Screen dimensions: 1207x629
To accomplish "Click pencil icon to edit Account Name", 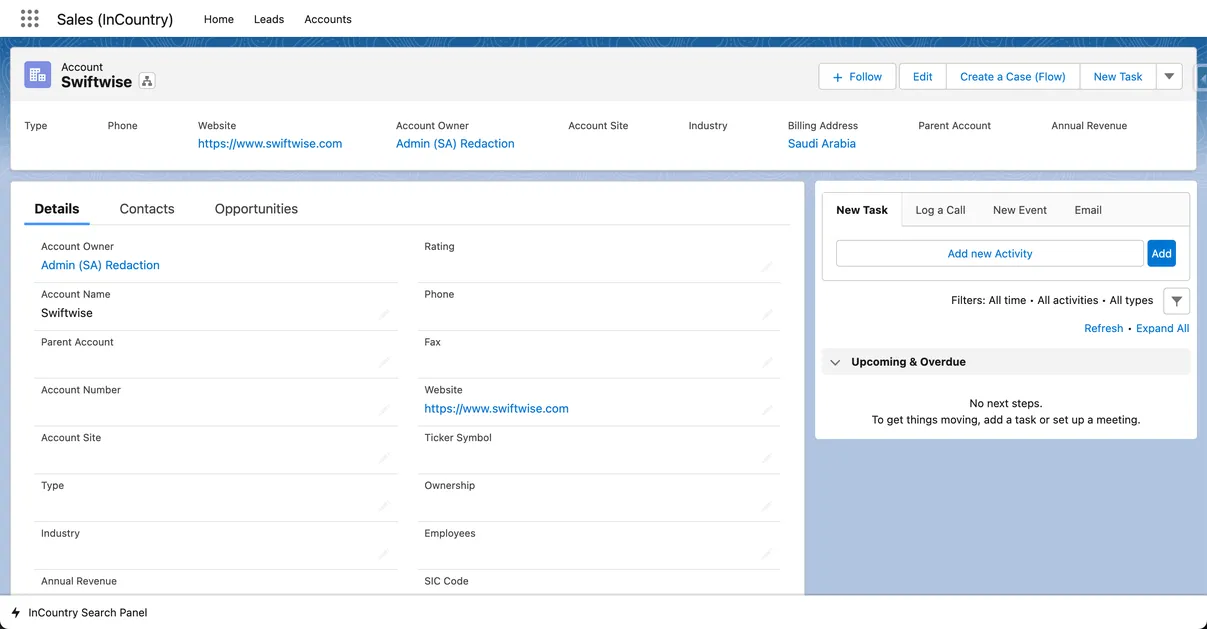I will pos(384,314).
